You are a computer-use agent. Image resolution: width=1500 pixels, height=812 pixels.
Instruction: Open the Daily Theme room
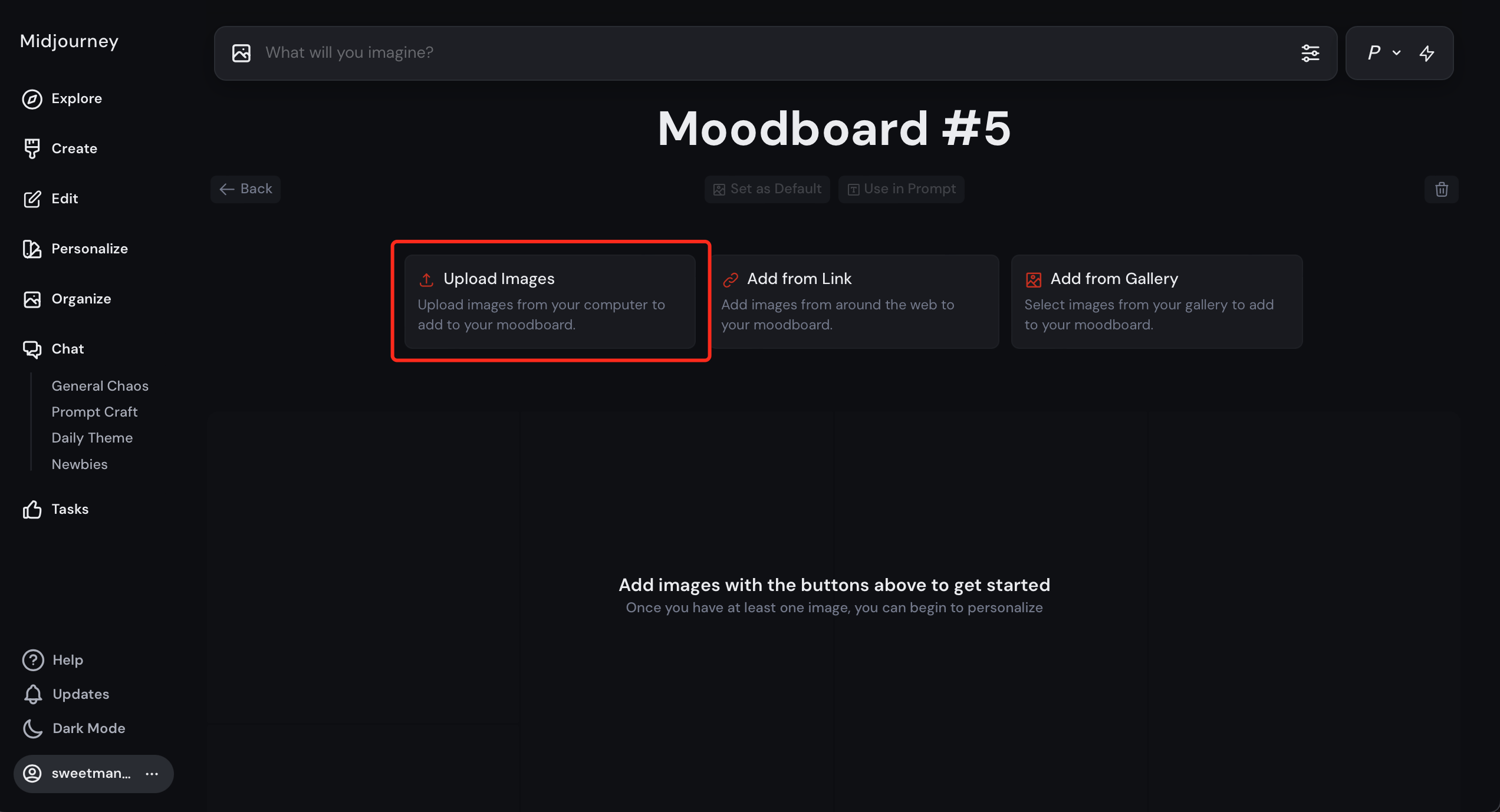(x=92, y=438)
